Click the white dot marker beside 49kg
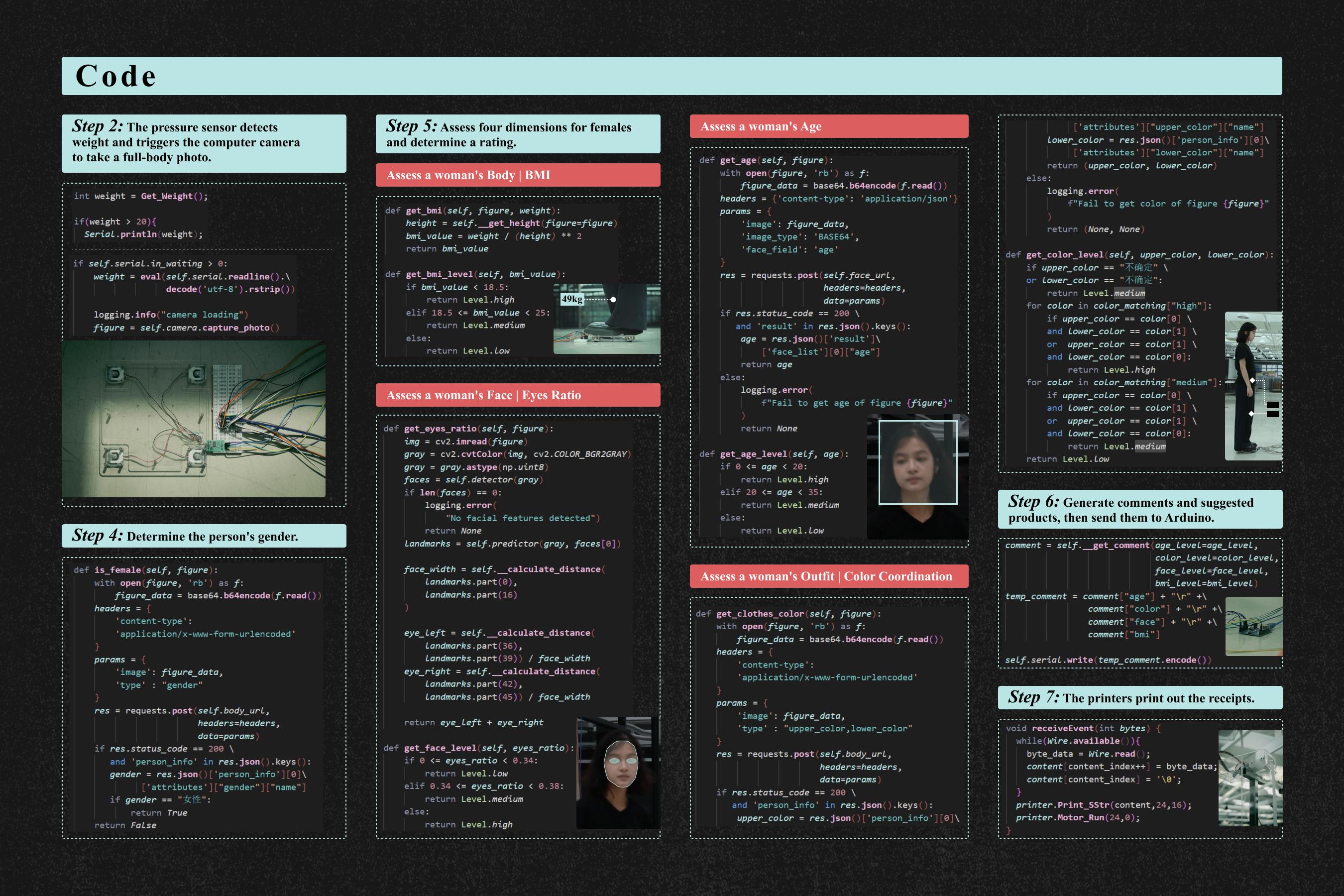The height and width of the screenshot is (896, 1344). [613, 300]
